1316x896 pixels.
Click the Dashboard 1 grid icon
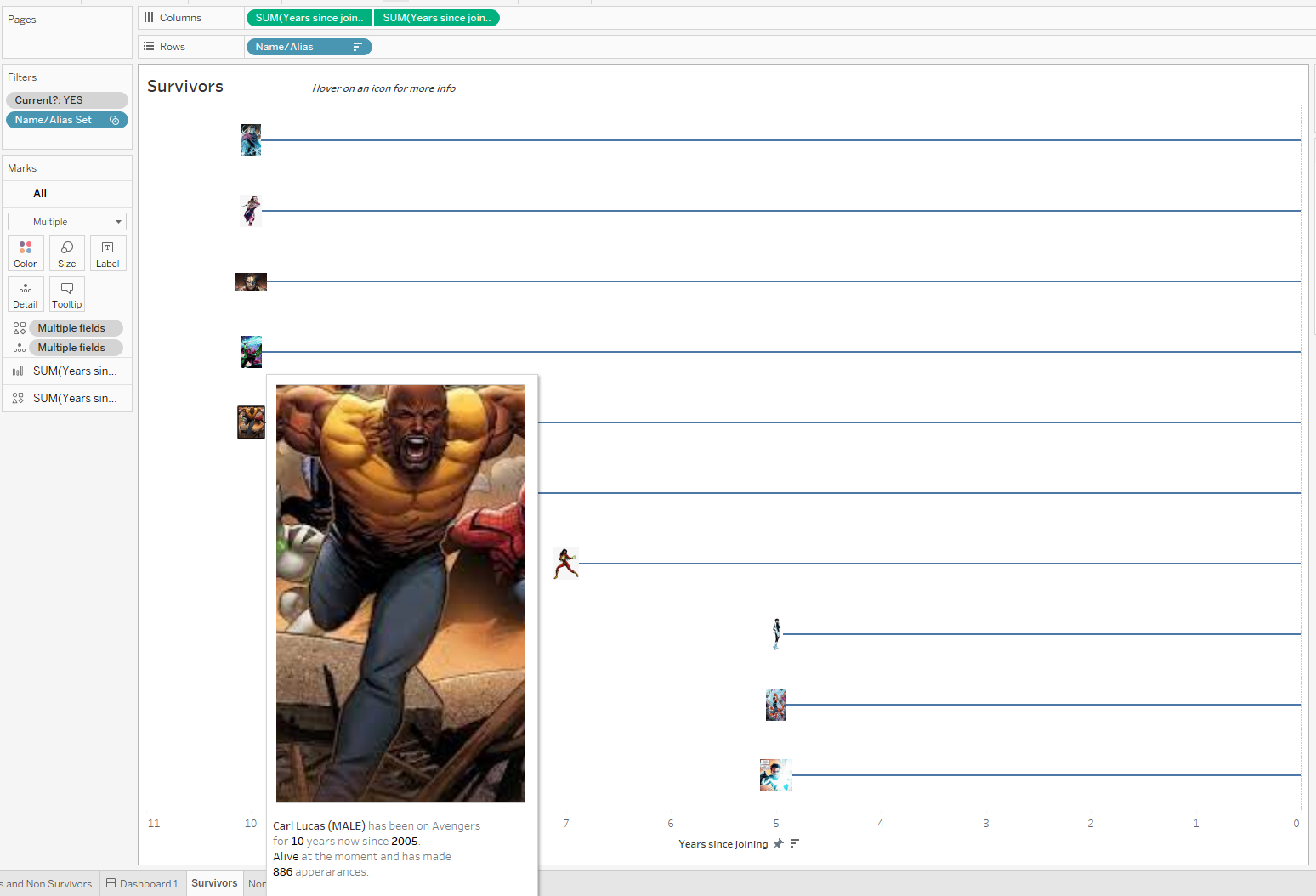[111, 883]
